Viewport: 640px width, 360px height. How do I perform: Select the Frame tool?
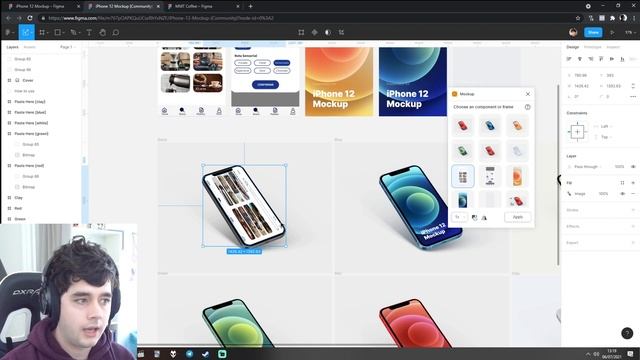click(42, 32)
